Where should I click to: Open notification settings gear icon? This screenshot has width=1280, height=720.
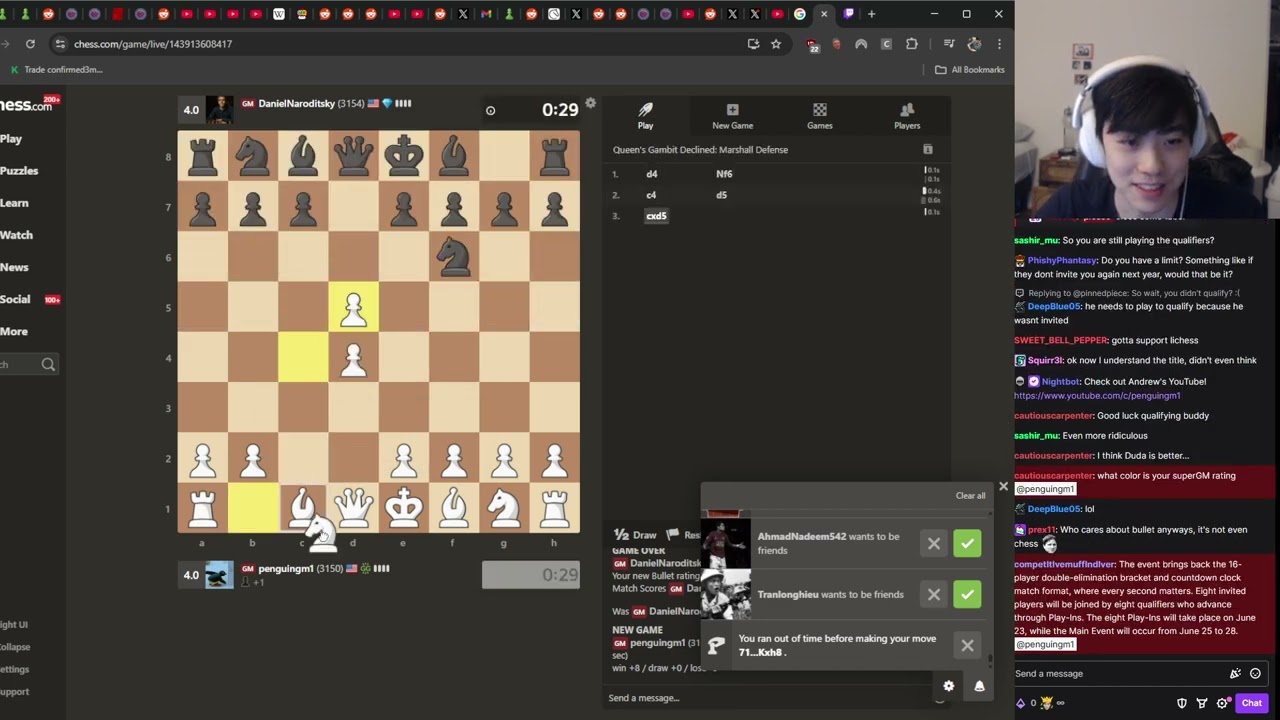[949, 686]
